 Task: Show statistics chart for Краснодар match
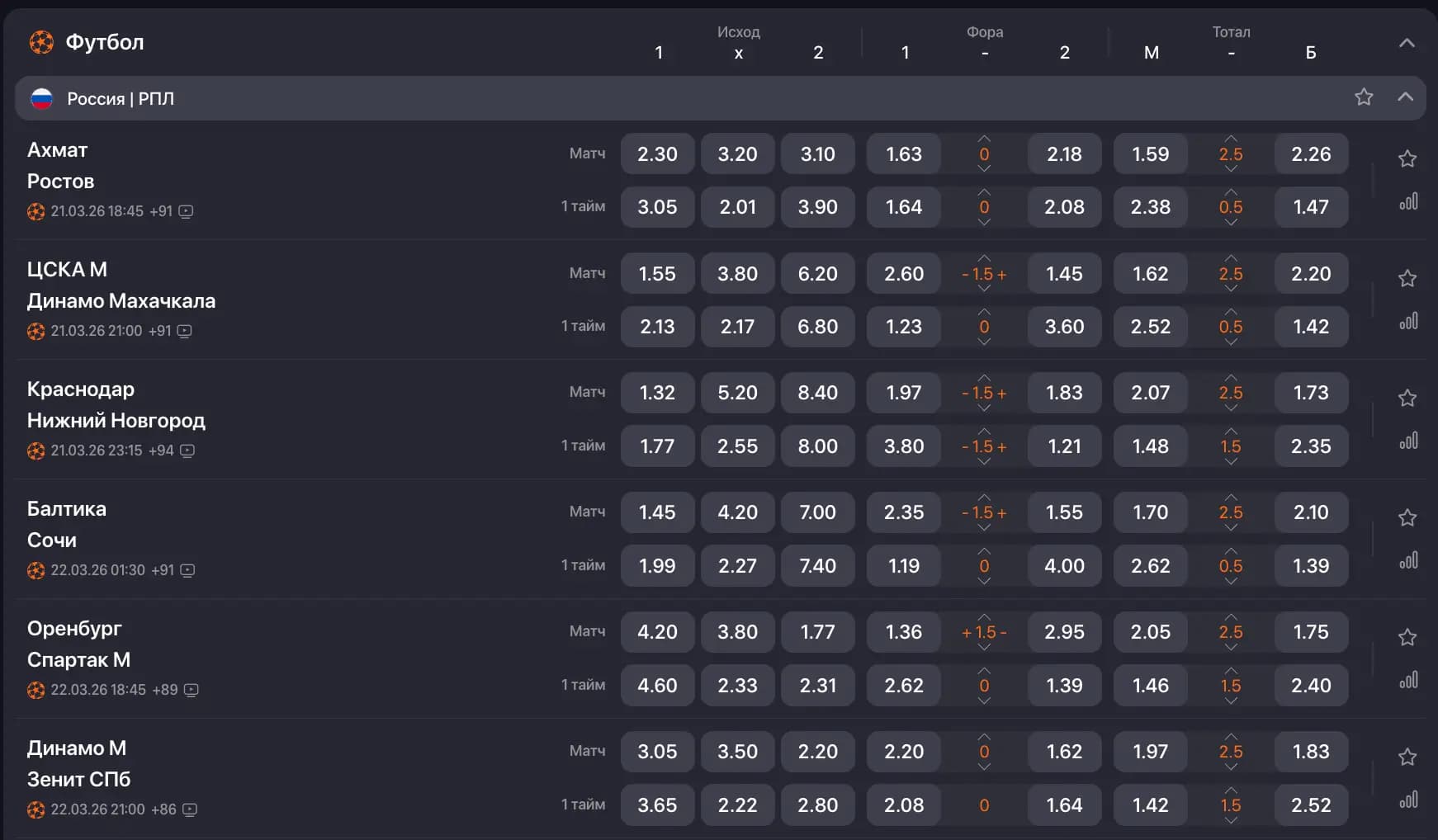1408,441
